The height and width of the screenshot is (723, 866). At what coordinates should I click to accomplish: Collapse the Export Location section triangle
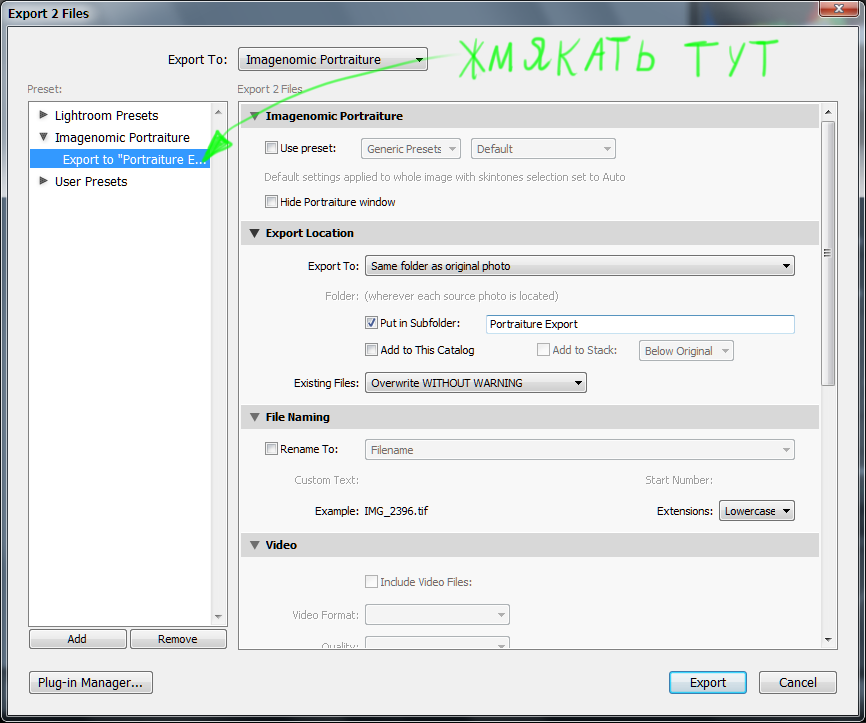pyautogui.click(x=252, y=233)
